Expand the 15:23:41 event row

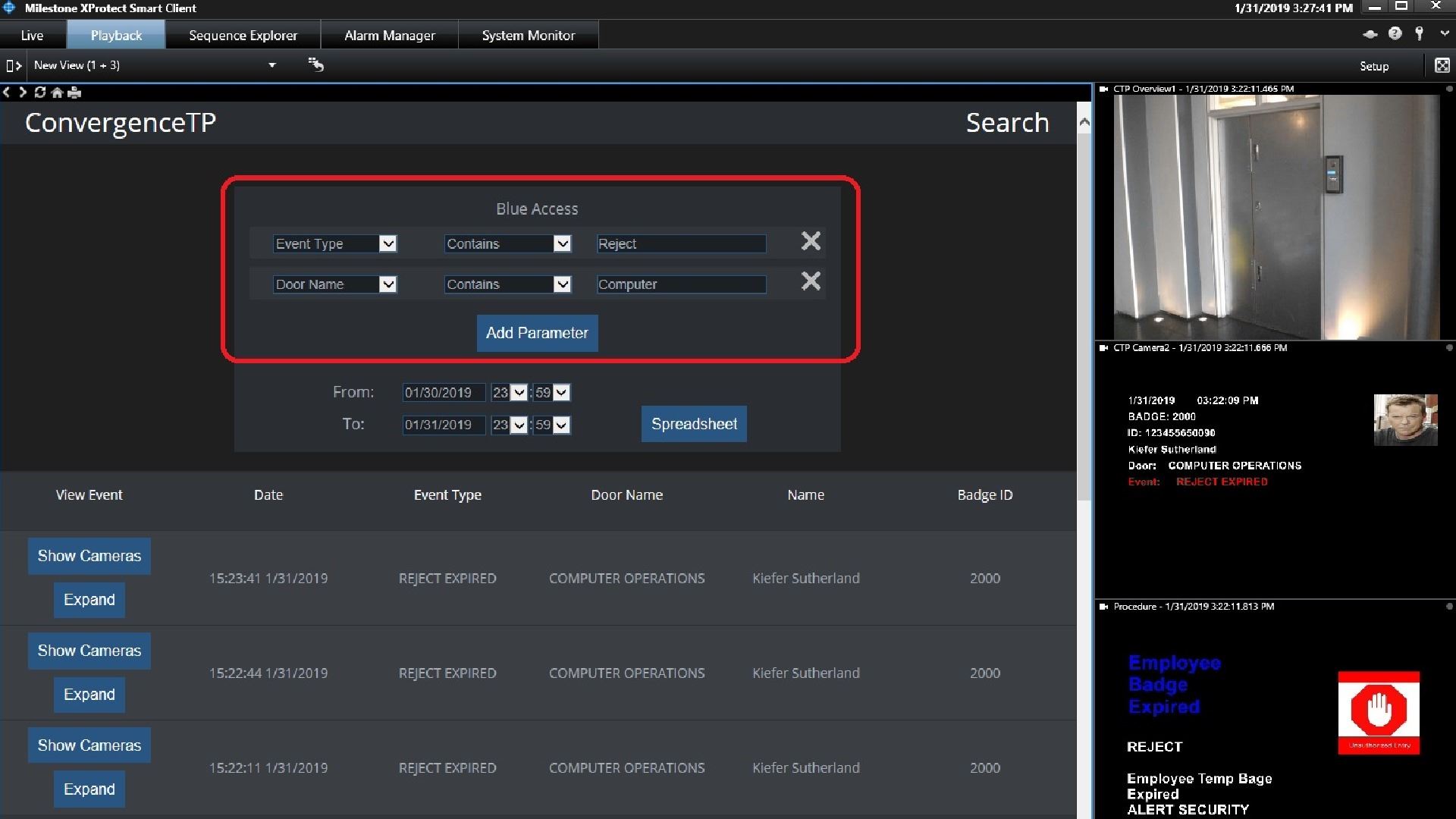pos(89,600)
